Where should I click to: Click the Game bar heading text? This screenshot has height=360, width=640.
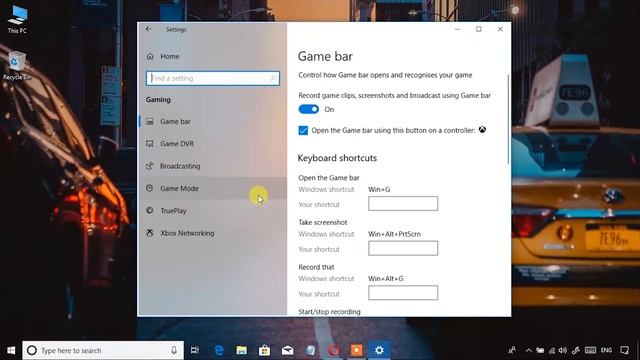coord(325,56)
